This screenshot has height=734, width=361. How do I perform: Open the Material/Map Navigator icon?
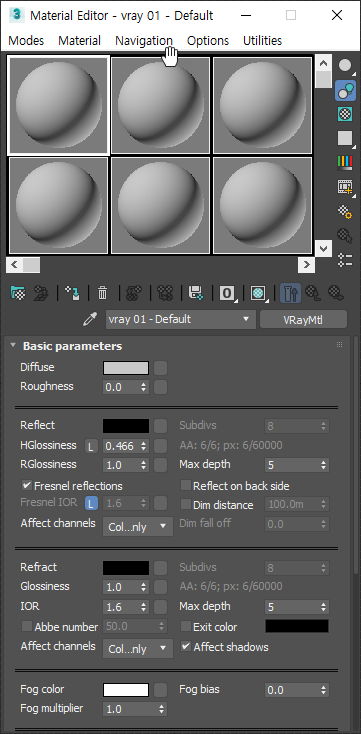[346, 260]
